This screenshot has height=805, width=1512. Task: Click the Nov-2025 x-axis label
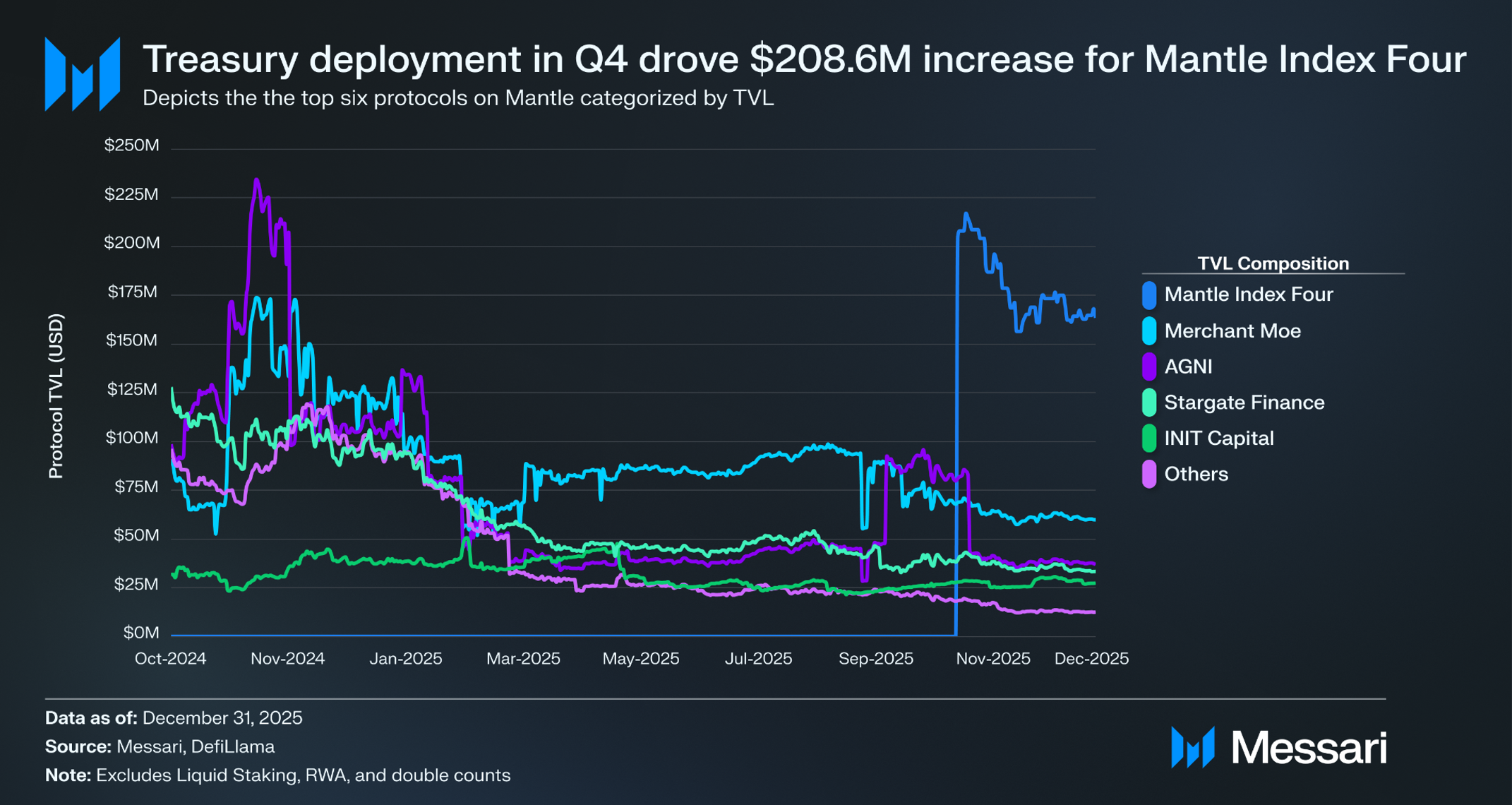click(992, 659)
